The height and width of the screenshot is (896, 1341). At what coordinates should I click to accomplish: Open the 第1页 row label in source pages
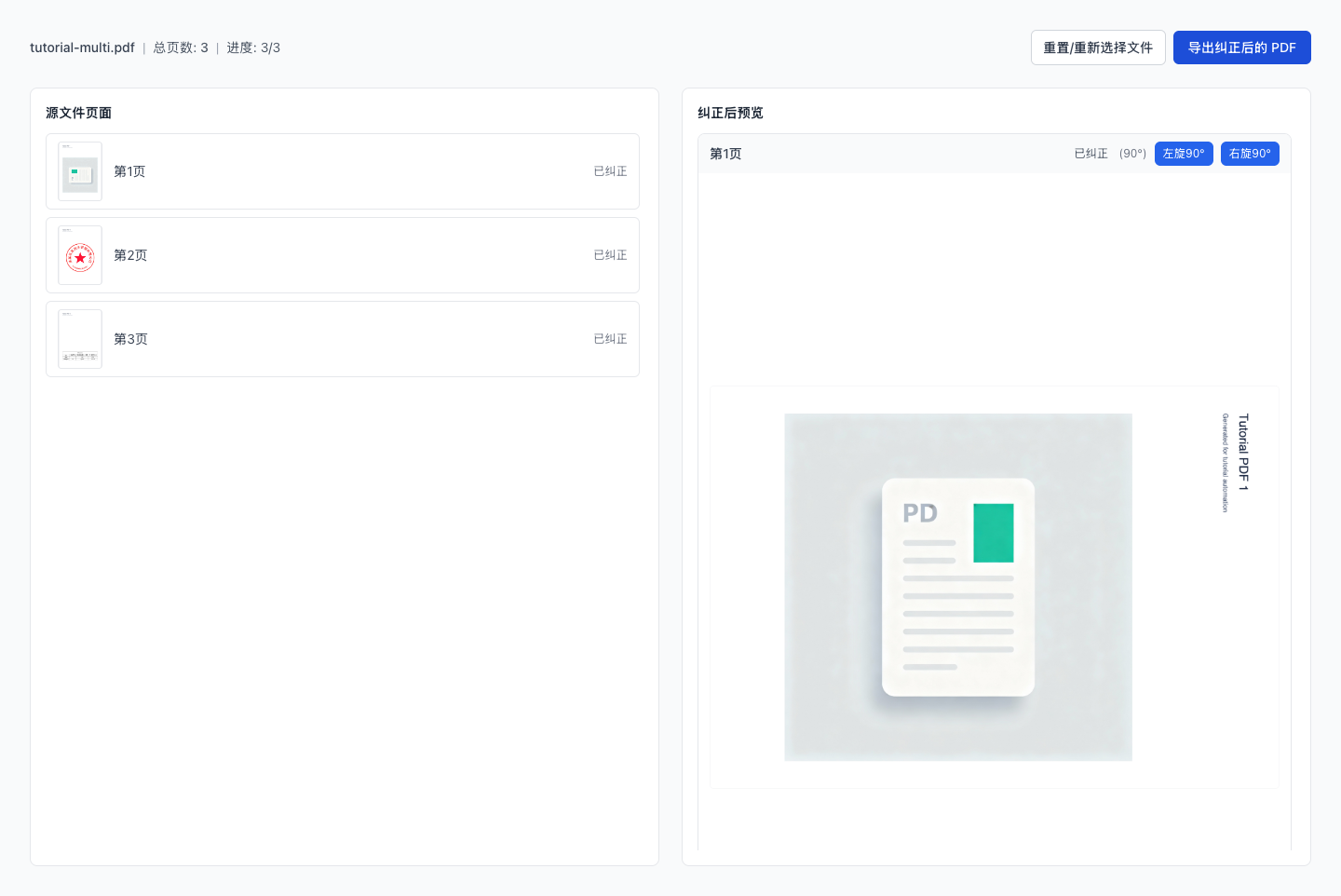pos(129,171)
